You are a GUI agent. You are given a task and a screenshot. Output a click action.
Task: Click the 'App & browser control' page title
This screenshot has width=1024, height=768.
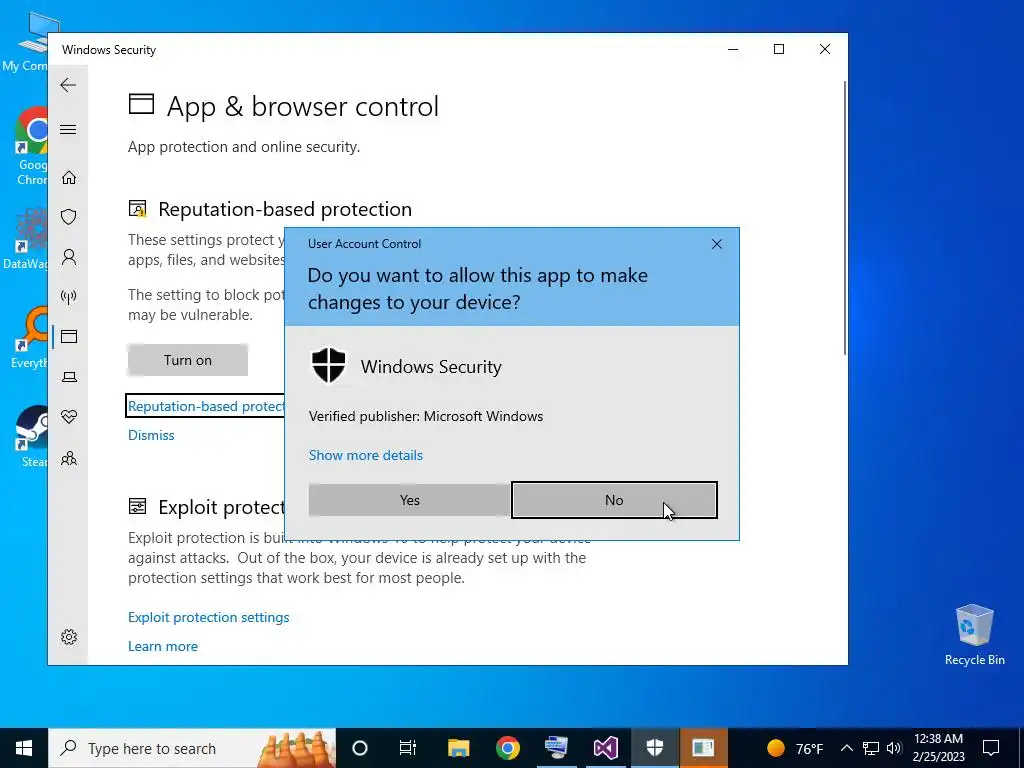(302, 106)
